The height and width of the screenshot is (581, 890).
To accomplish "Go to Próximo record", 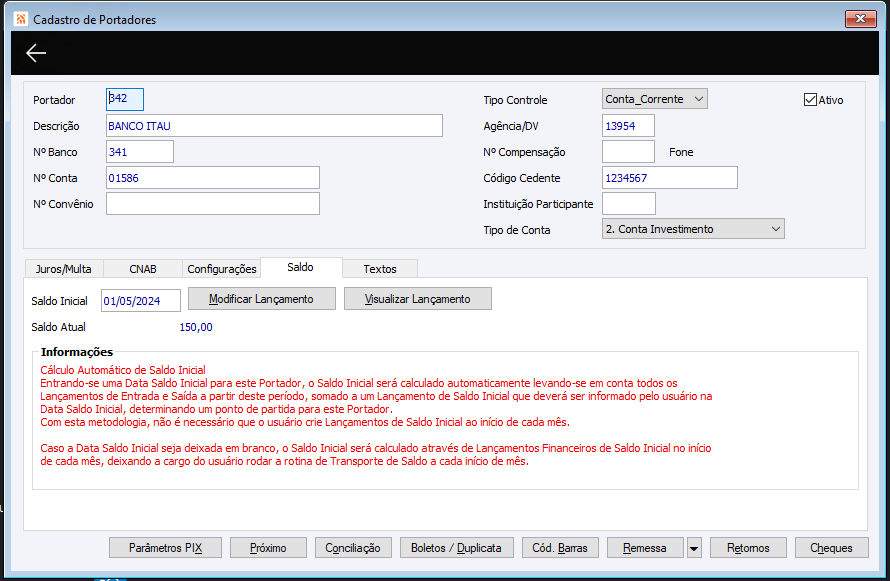I will pyautogui.click(x=268, y=548).
